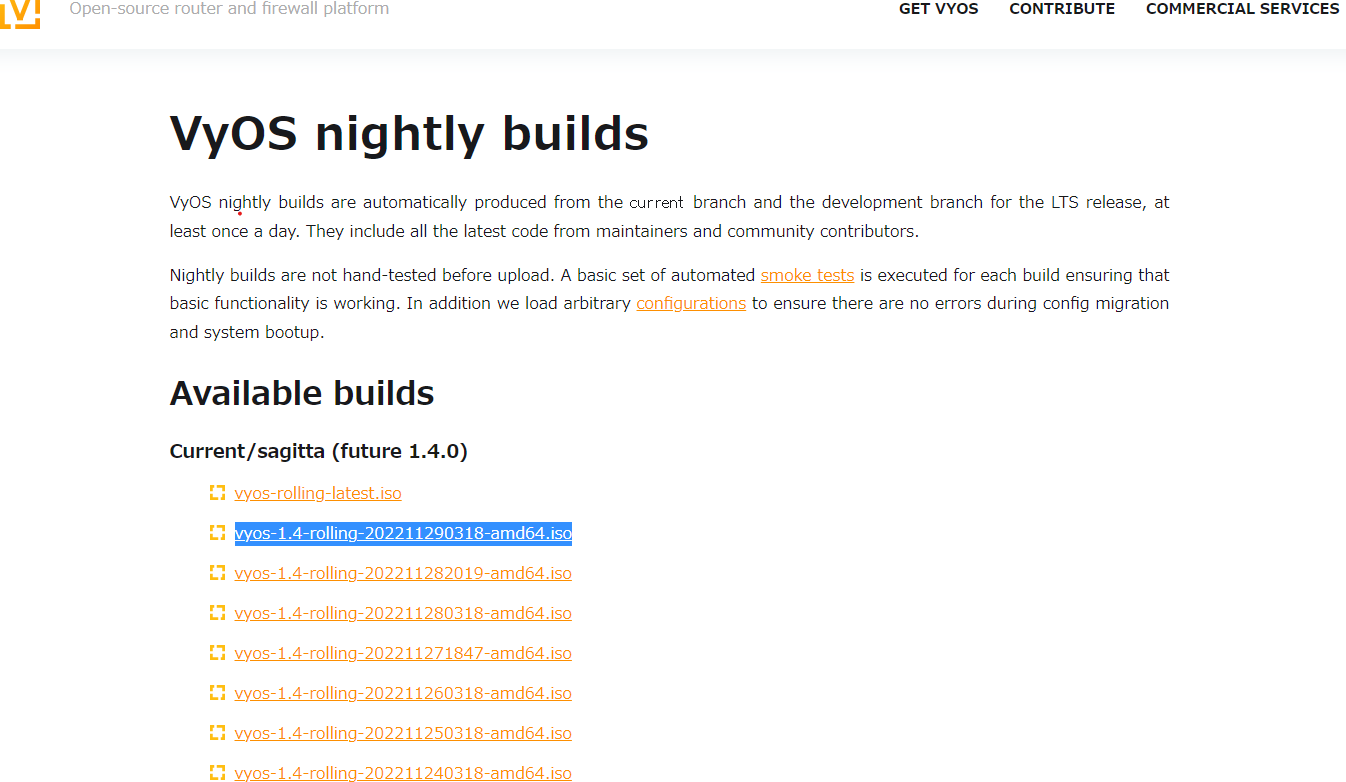Download vyos-1.4-rolling-202211260318-amd64.iso
The image size is (1346, 782).
click(x=403, y=693)
